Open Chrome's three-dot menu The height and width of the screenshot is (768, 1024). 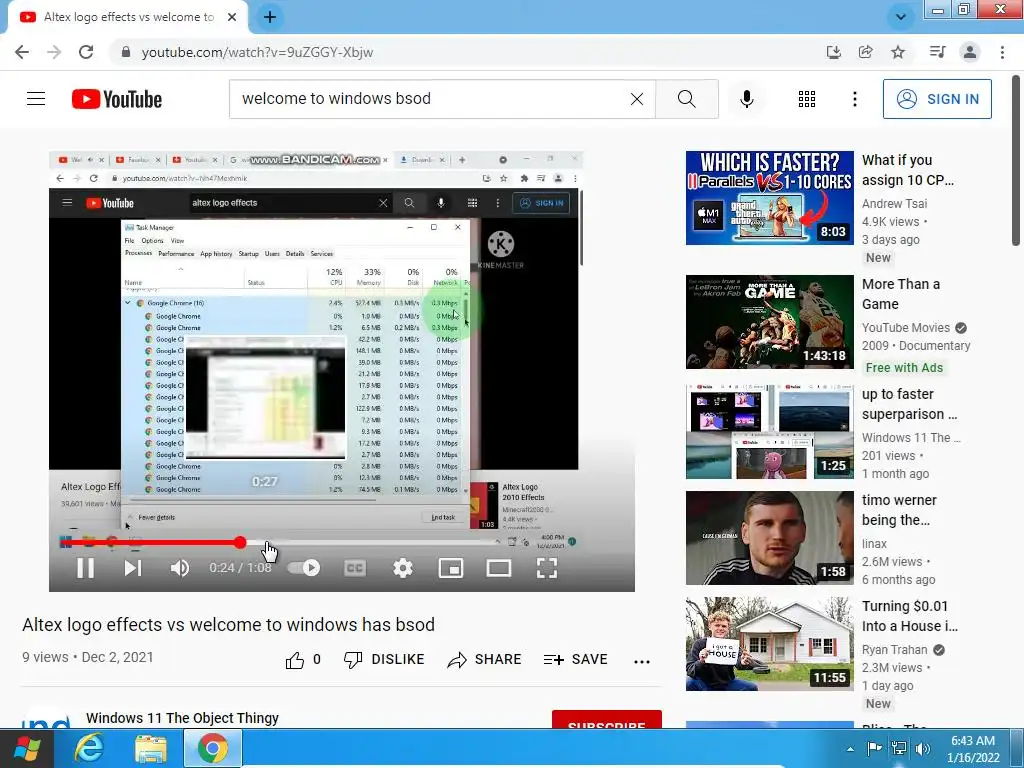pos(1002,52)
